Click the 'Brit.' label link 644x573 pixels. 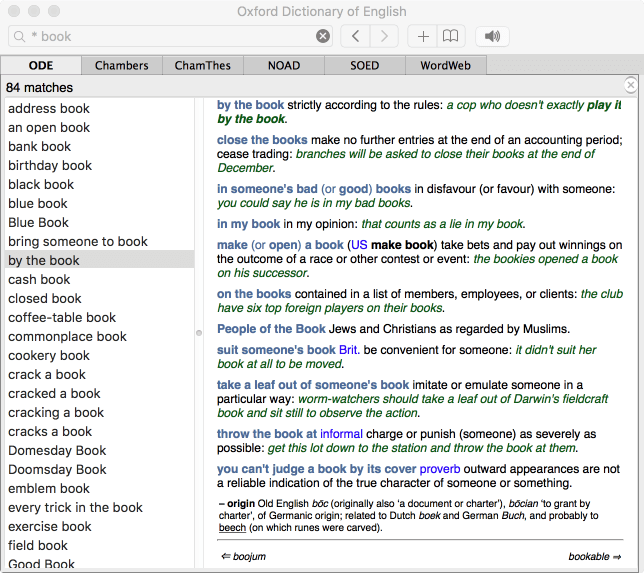tap(350, 350)
